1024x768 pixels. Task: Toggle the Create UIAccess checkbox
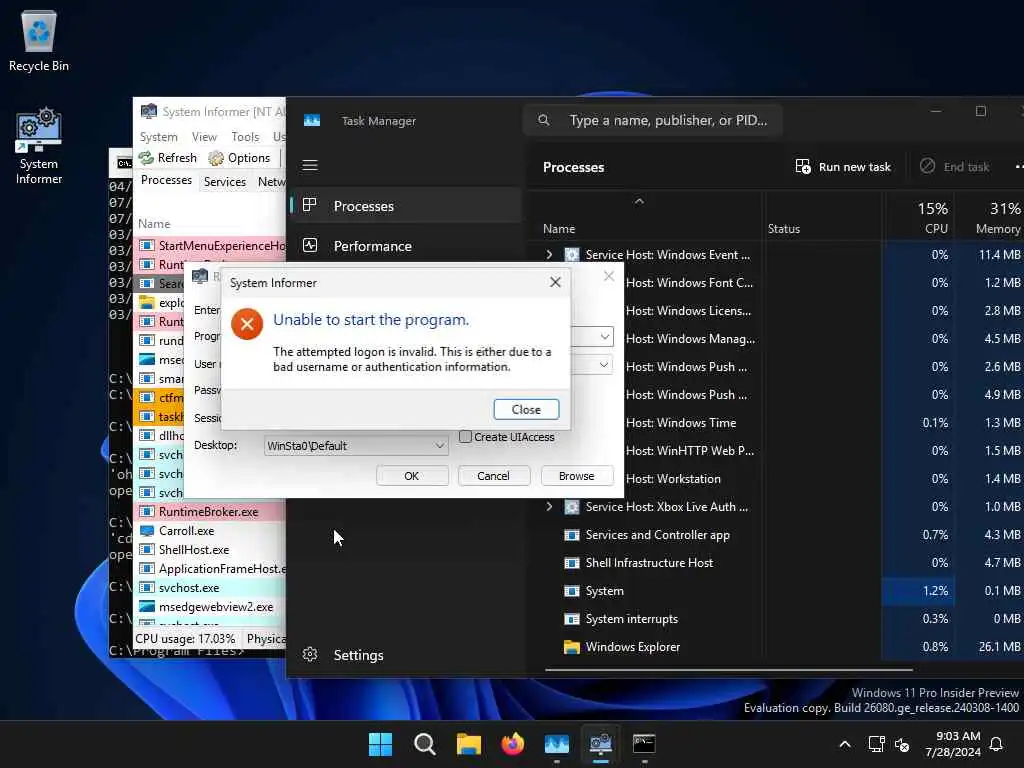coord(466,437)
